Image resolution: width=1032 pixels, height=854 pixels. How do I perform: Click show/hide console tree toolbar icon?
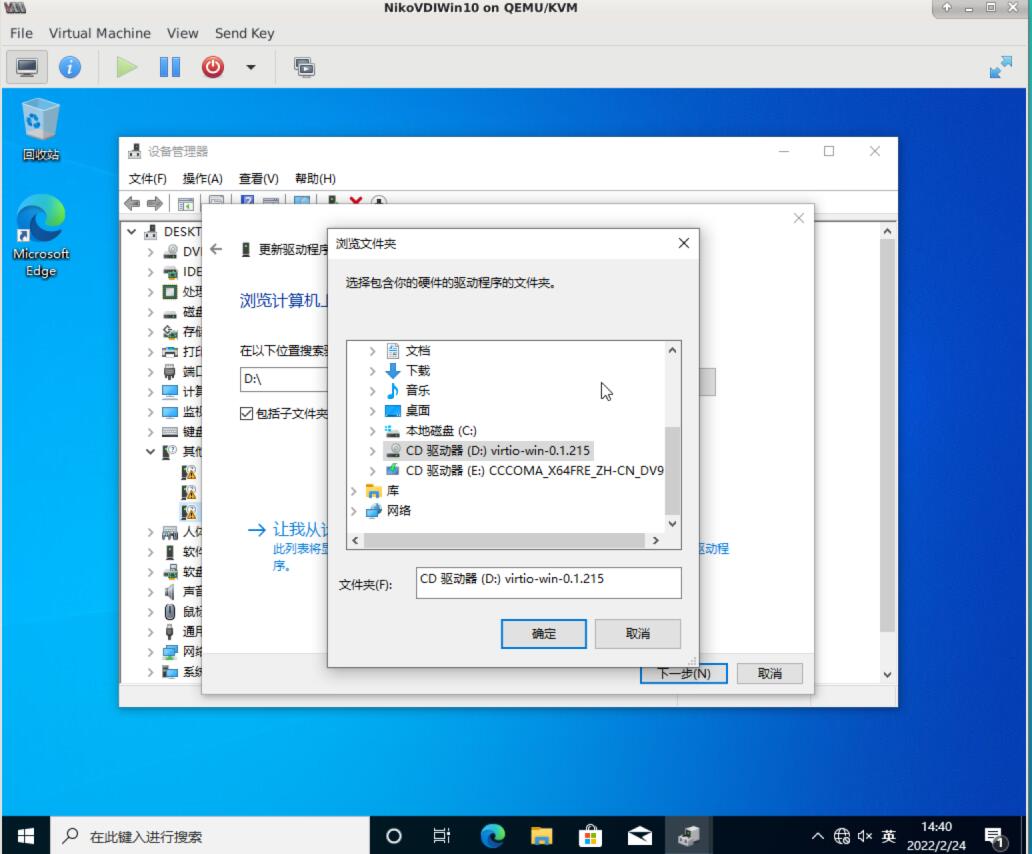click(186, 204)
